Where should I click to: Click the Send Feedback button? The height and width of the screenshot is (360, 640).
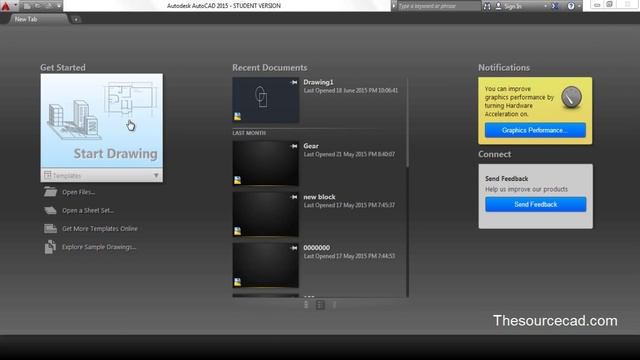[536, 204]
